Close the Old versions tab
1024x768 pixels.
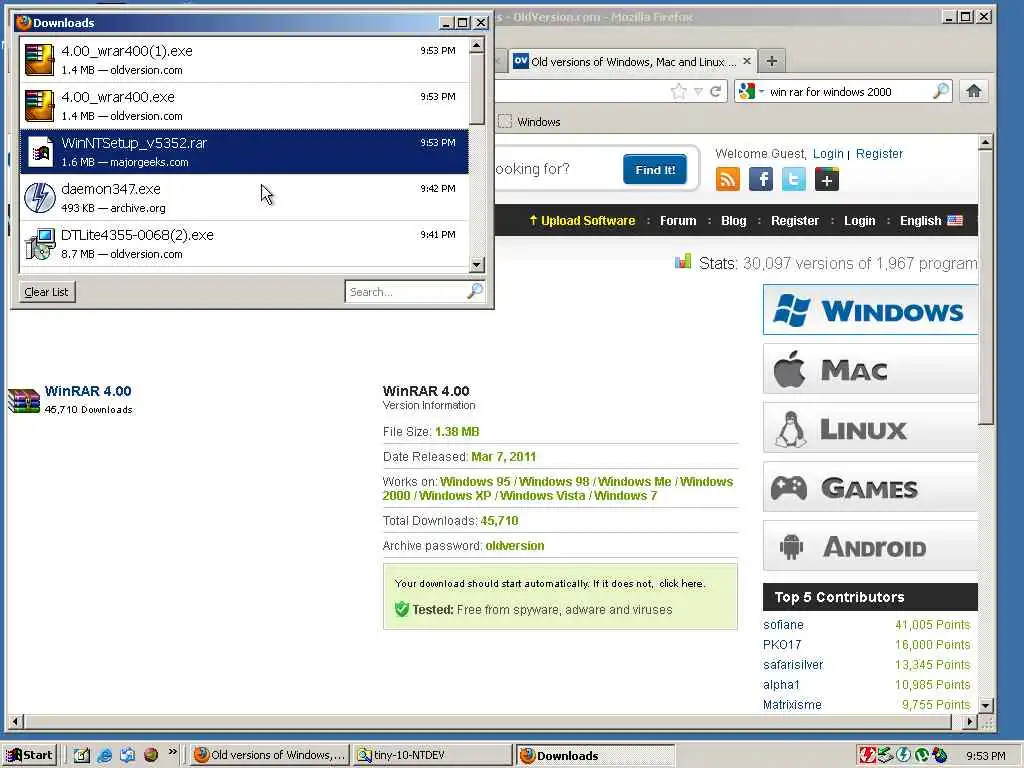746,61
